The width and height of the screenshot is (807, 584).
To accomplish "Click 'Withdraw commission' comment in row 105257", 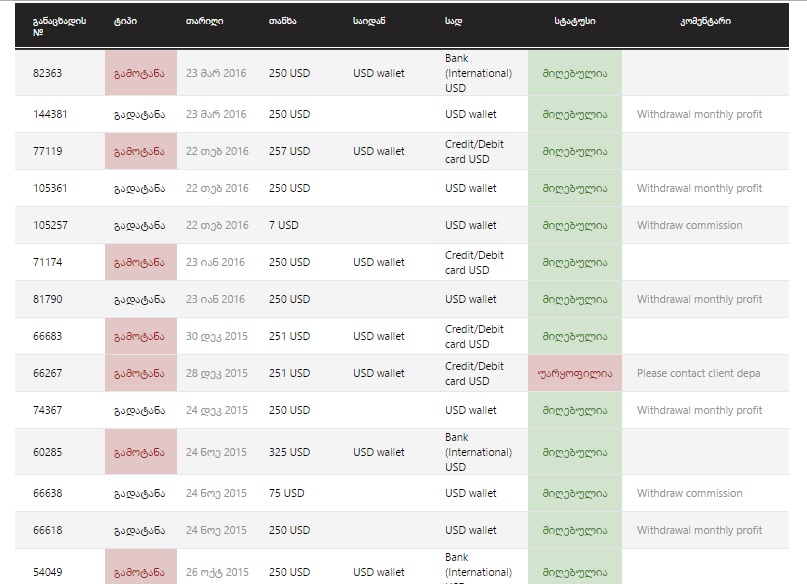I will point(689,225).
